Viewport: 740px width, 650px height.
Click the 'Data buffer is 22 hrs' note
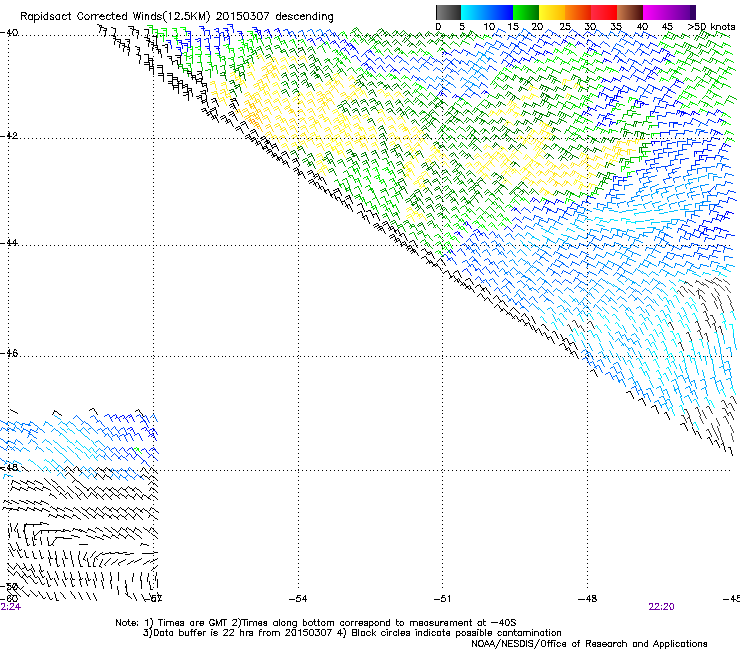tap(352, 633)
